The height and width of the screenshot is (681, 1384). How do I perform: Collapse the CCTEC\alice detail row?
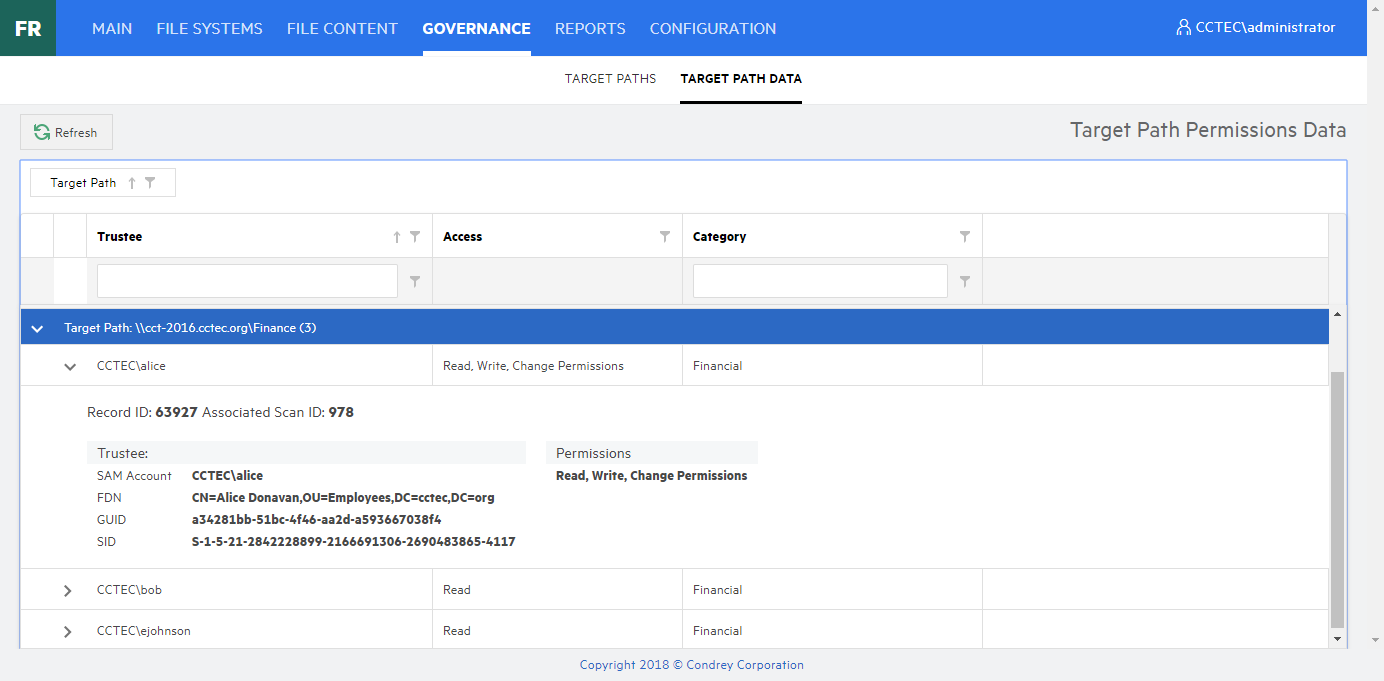[70, 366]
